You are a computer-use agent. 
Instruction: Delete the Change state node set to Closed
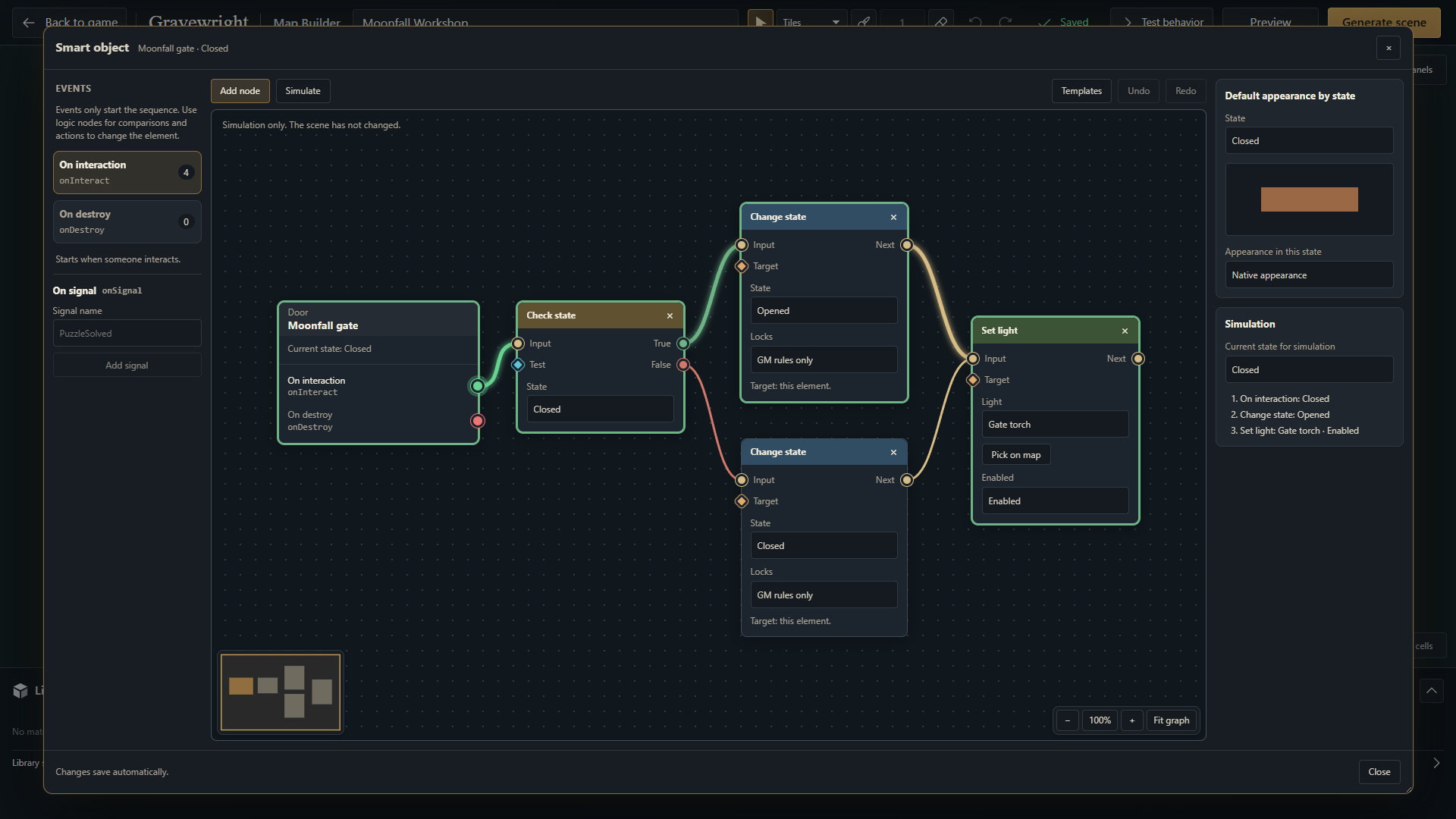click(893, 452)
